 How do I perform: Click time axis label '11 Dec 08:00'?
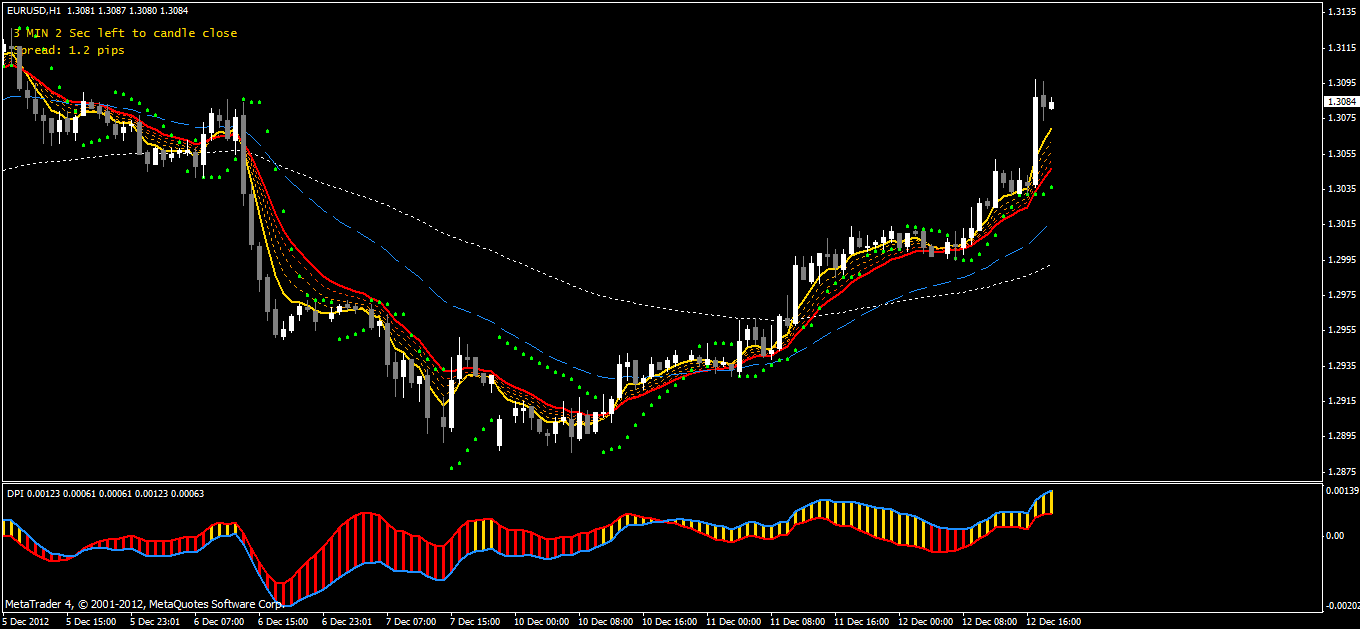tap(797, 621)
